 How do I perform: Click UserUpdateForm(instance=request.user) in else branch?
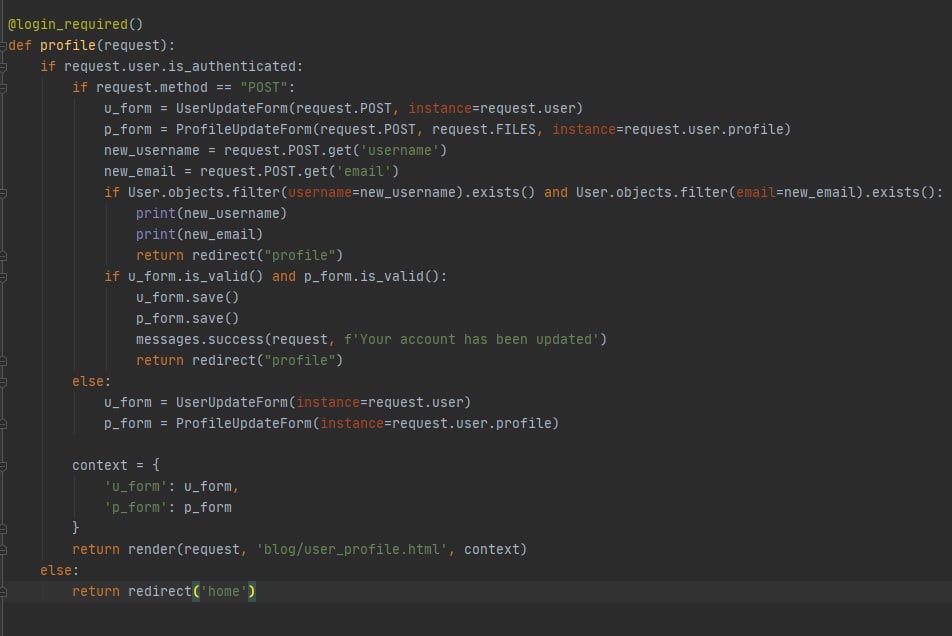pos(323,402)
